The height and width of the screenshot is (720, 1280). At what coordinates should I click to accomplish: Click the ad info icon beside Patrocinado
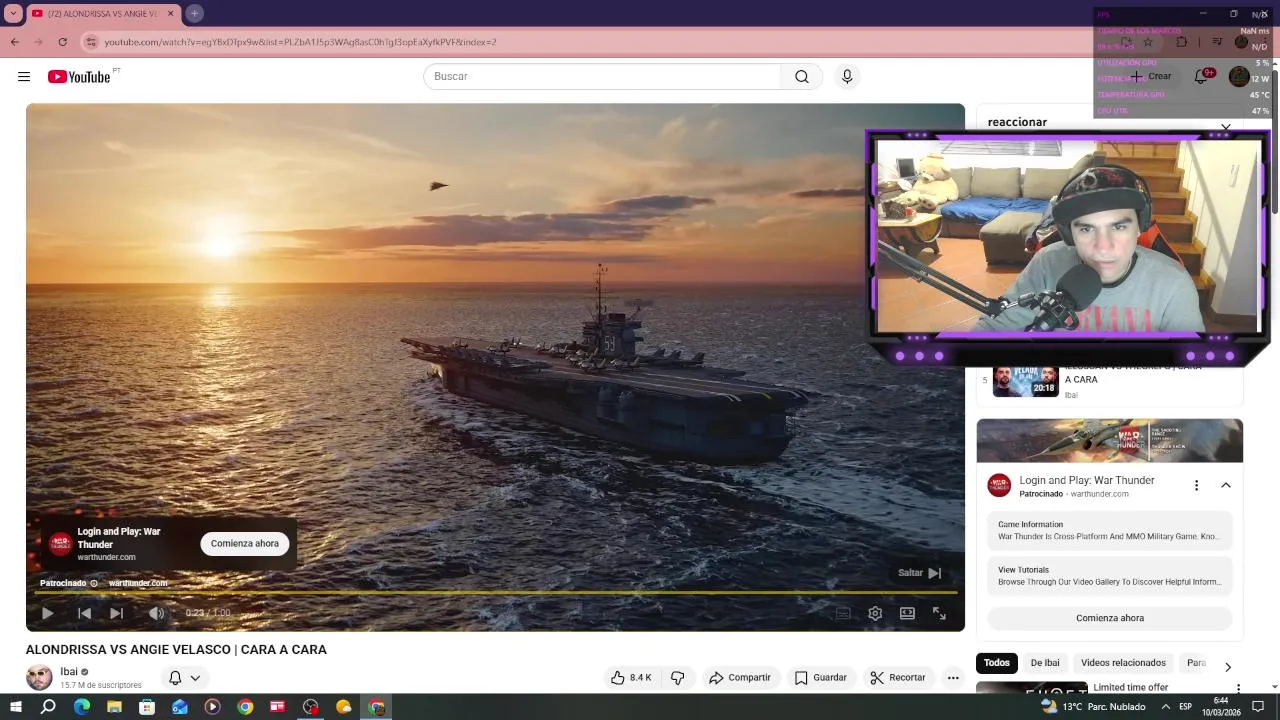point(94,583)
